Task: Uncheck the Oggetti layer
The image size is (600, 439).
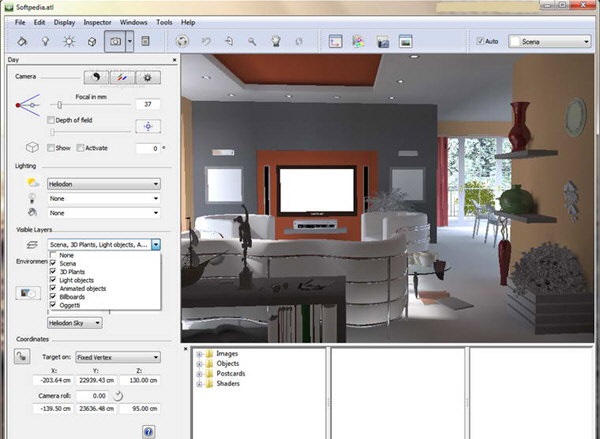Action: click(53, 305)
